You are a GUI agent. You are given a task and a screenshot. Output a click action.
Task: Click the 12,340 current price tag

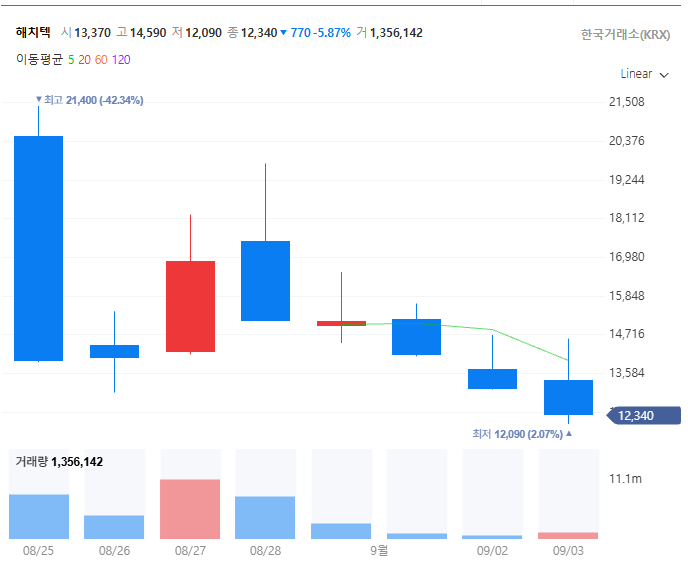click(x=644, y=415)
